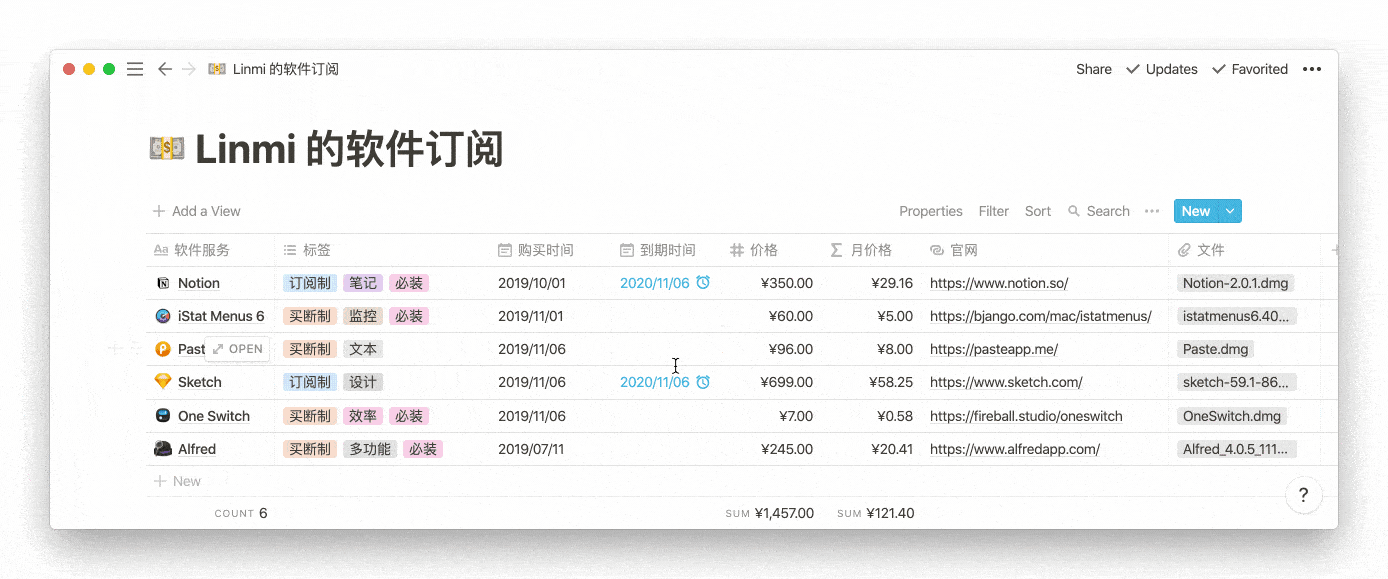Open the sketch.com link
This screenshot has height=579, width=1388.
1006,382
